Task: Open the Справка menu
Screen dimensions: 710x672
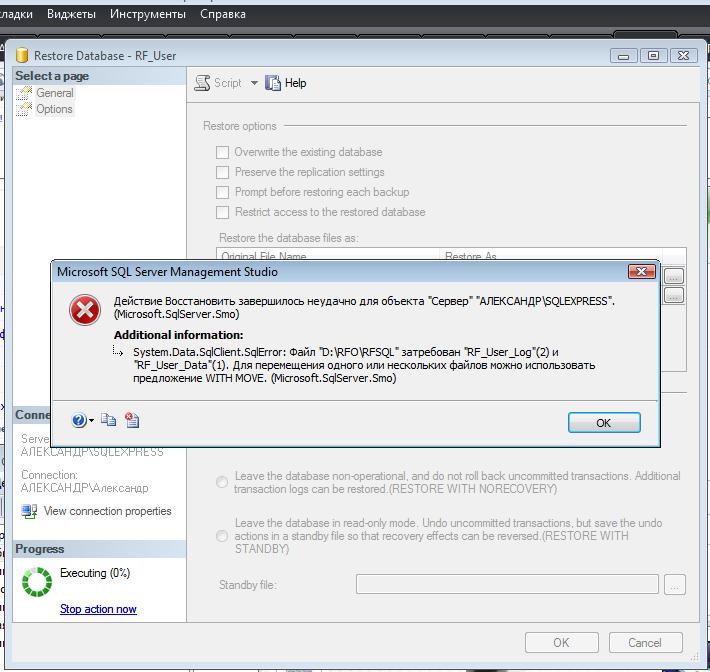Action: 223,14
